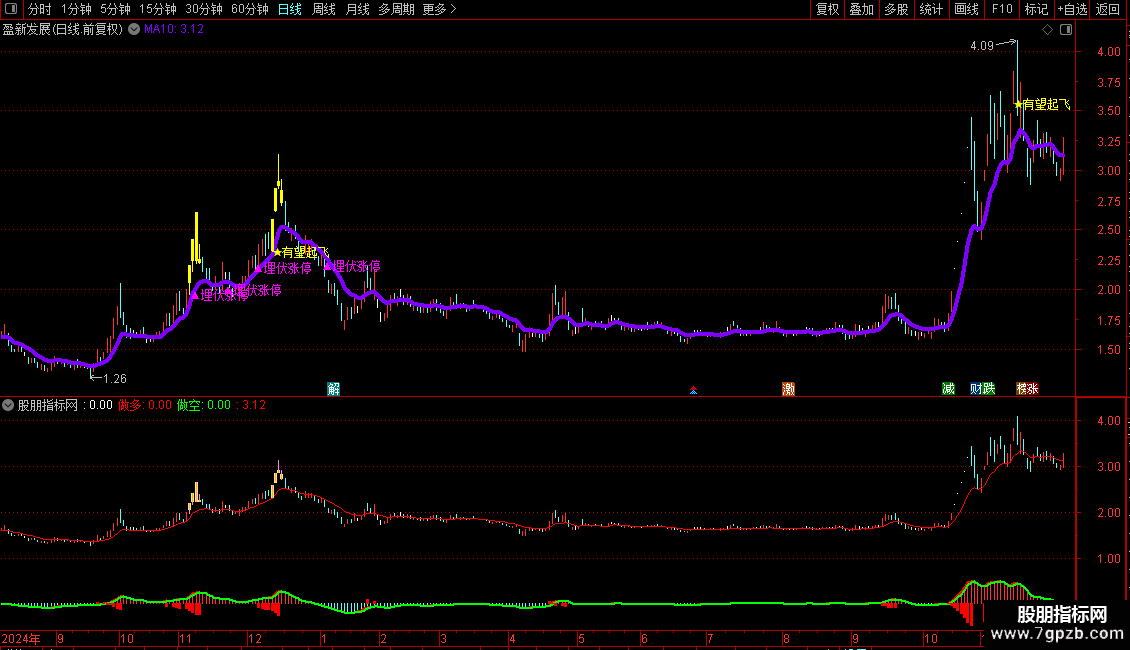Screen dimensions: 1130x650
Task: Click the month 12 tick on date axis
Action: coord(254,638)
